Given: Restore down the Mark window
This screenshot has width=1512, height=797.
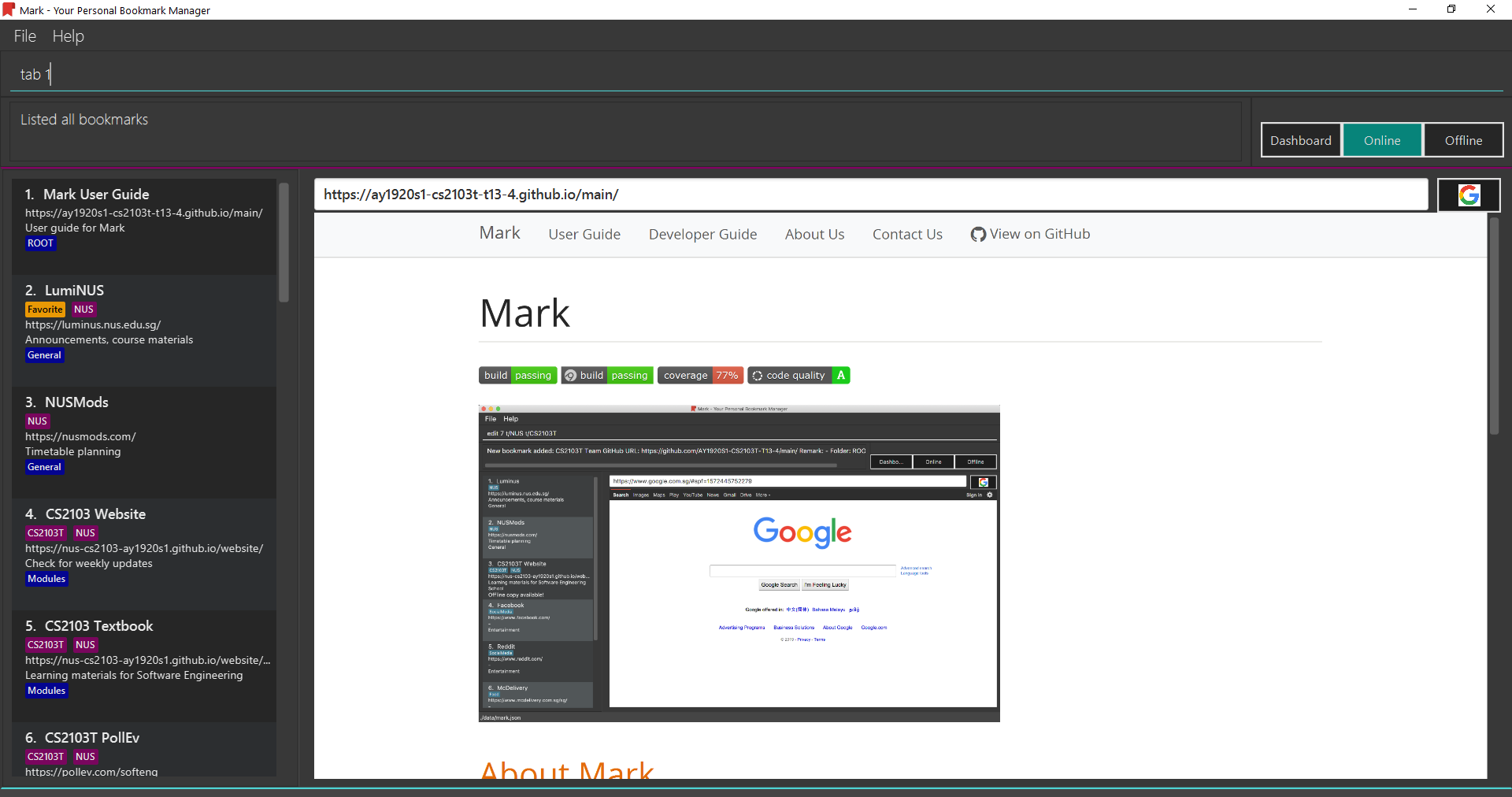Looking at the screenshot, I should 1451,9.
